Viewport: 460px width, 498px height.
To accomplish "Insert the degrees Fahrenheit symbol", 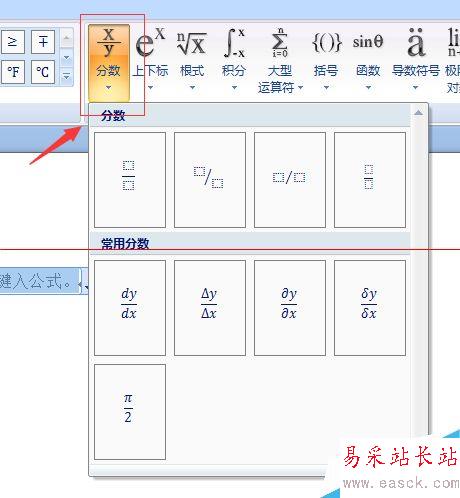I will click(x=13, y=72).
